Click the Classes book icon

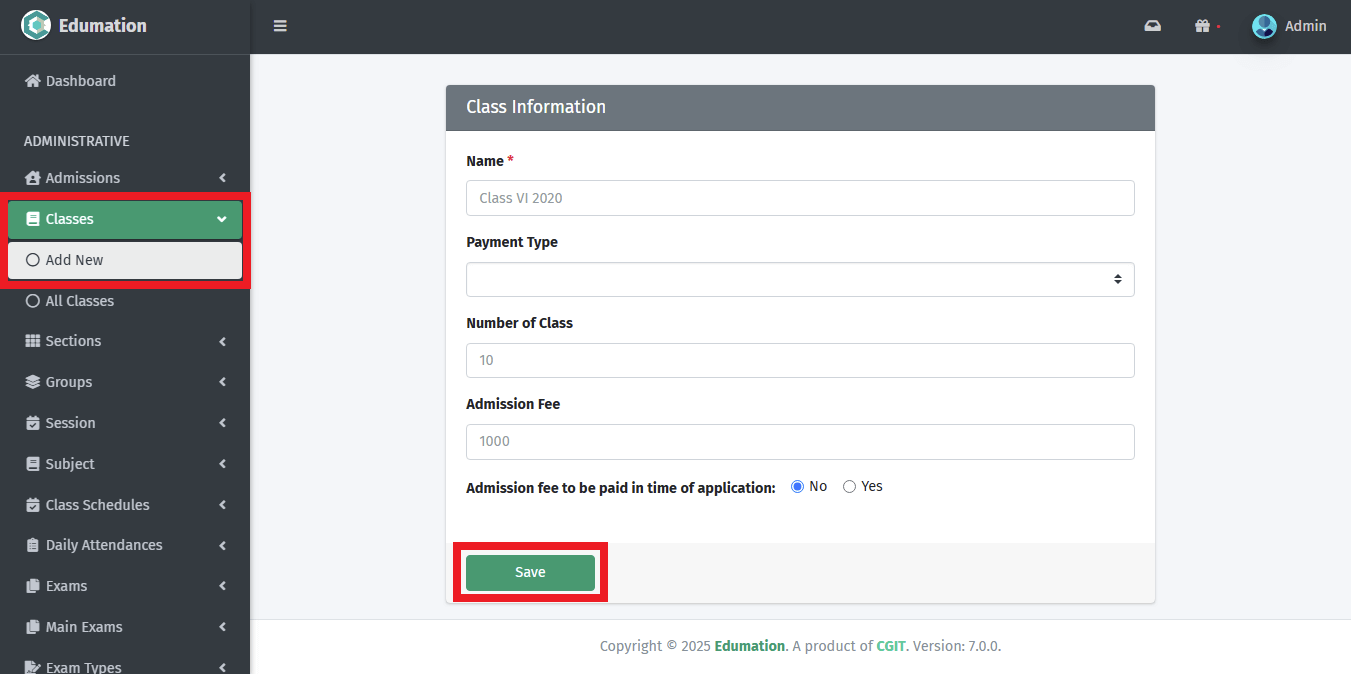click(x=33, y=219)
